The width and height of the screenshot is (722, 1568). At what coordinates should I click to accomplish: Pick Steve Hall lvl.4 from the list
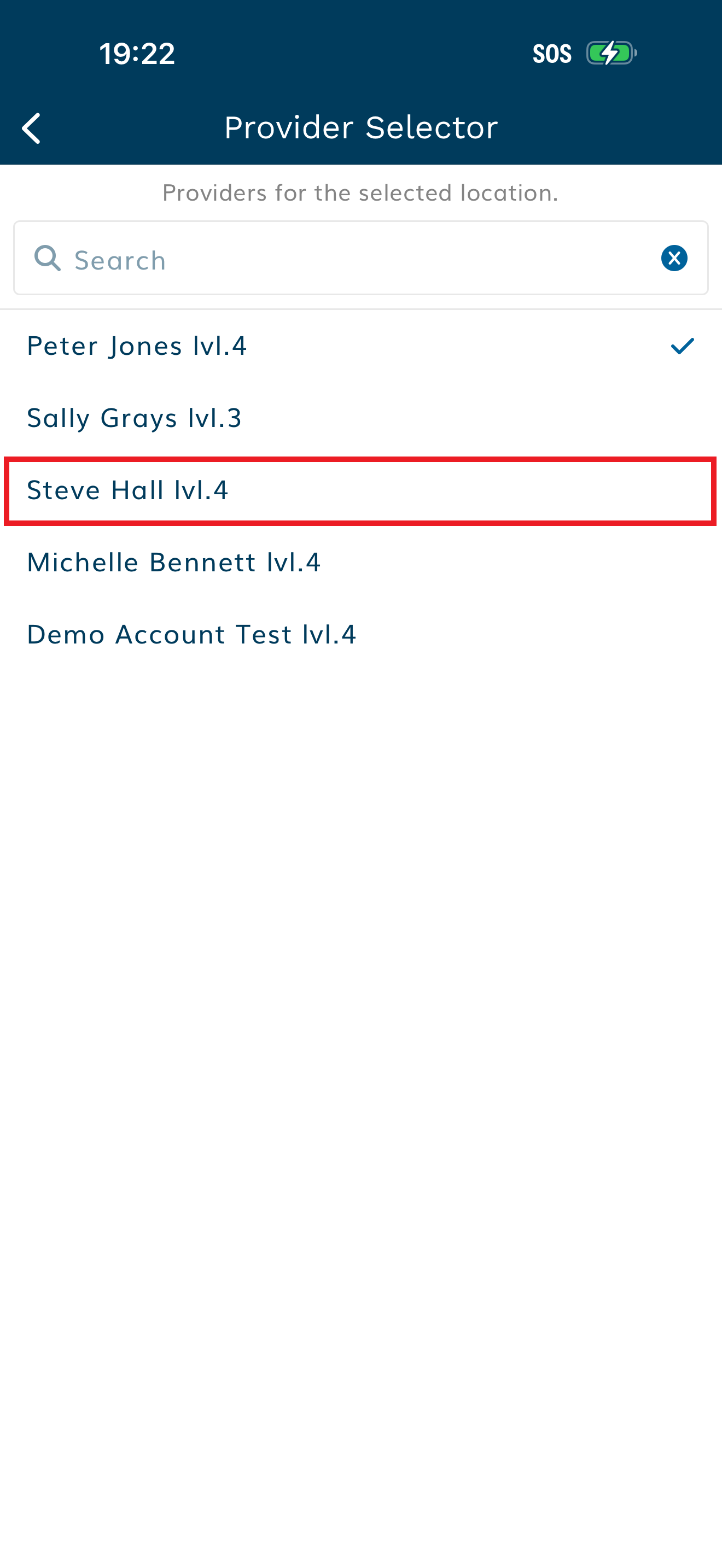pyautogui.click(x=128, y=490)
